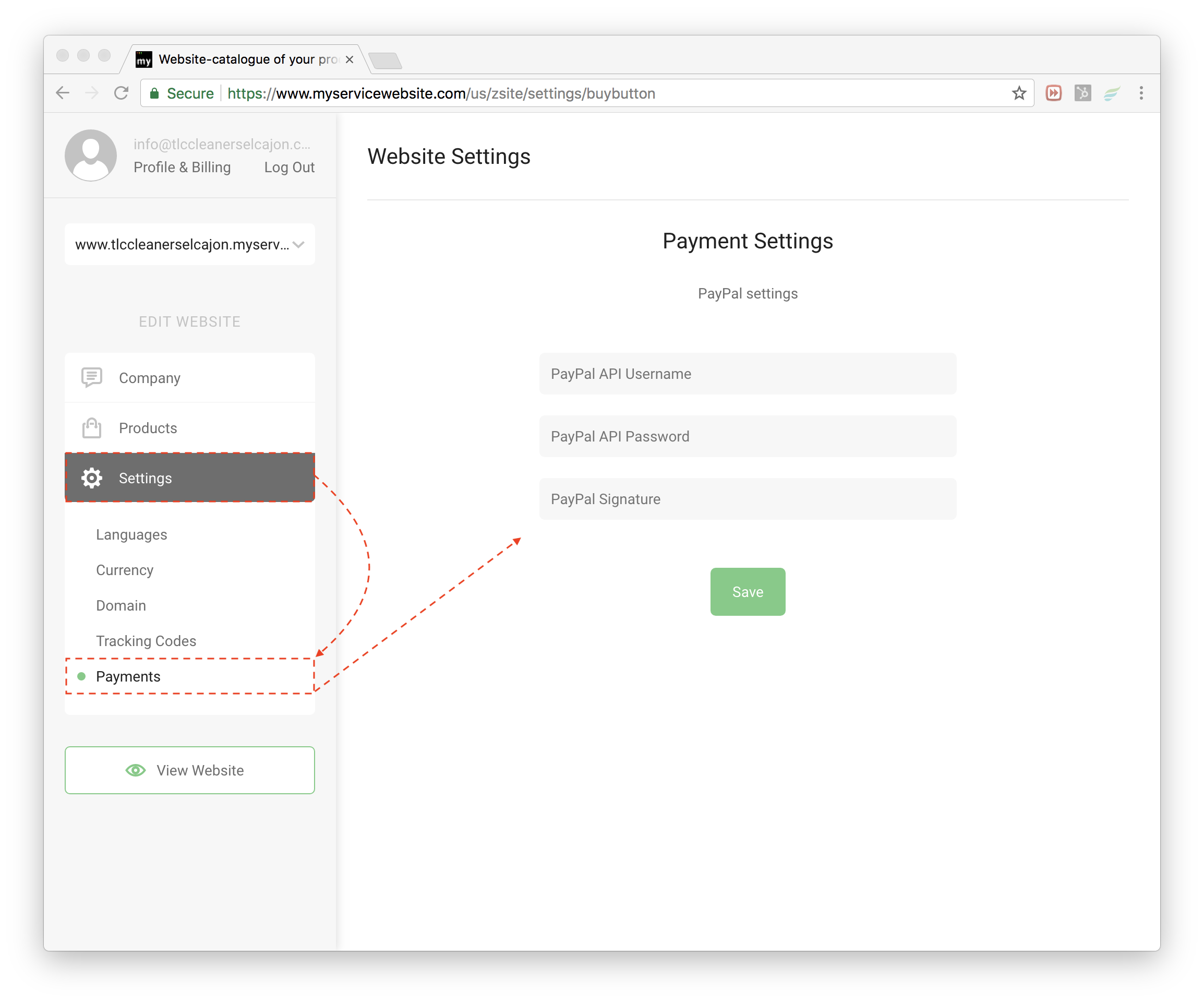Expand the website domain dropdown
1204x1003 pixels.
point(190,244)
